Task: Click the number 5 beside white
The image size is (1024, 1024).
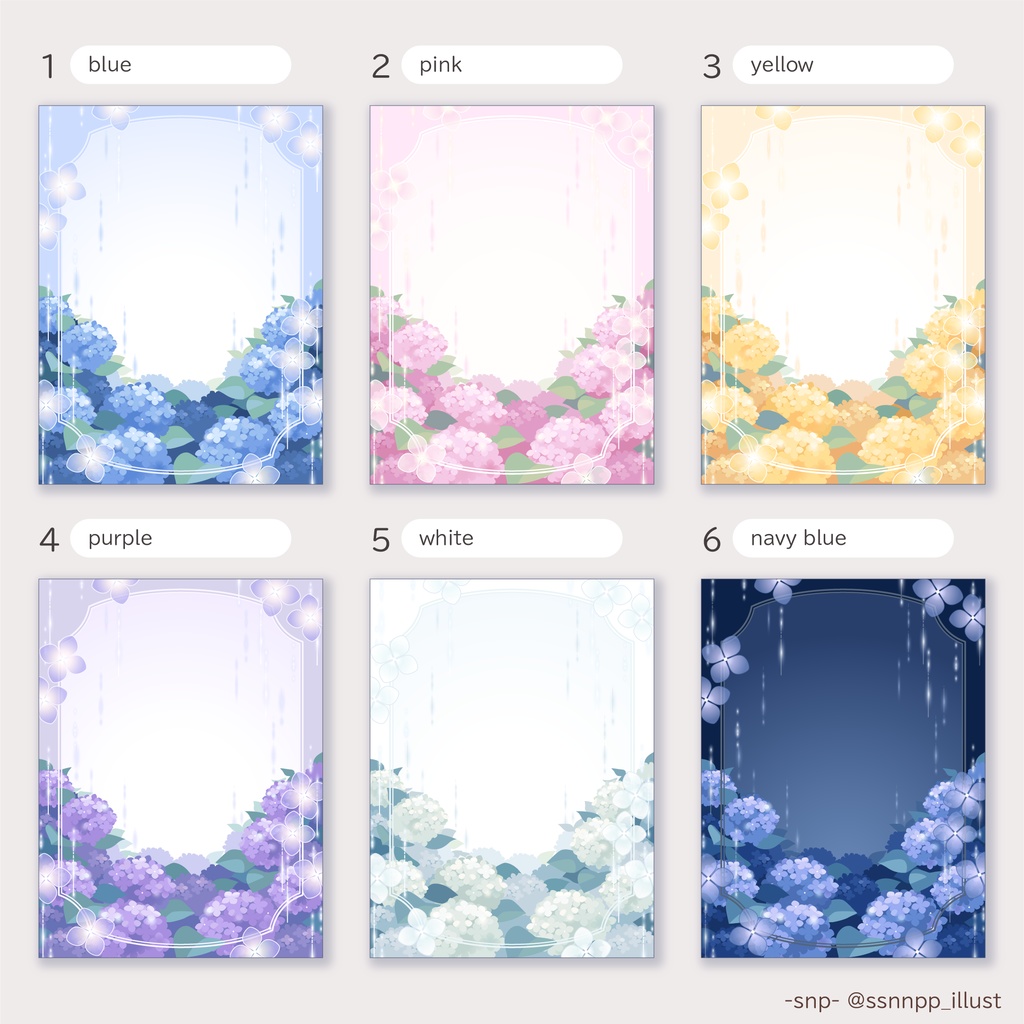Action: 381,539
